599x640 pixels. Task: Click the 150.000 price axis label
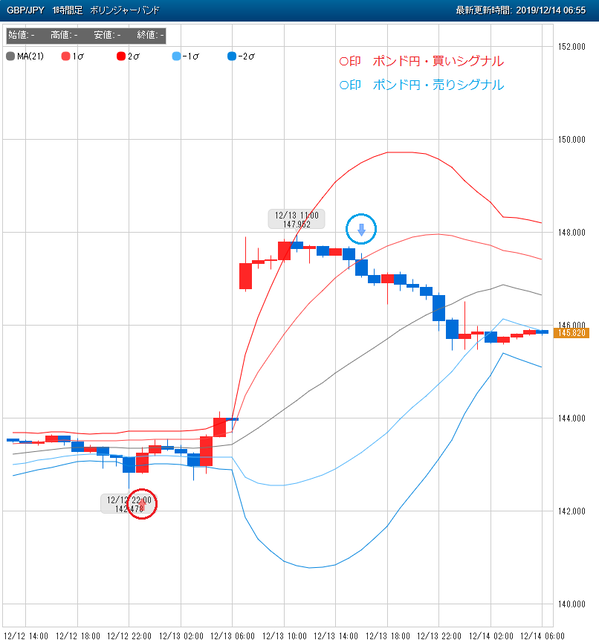(x=571, y=140)
